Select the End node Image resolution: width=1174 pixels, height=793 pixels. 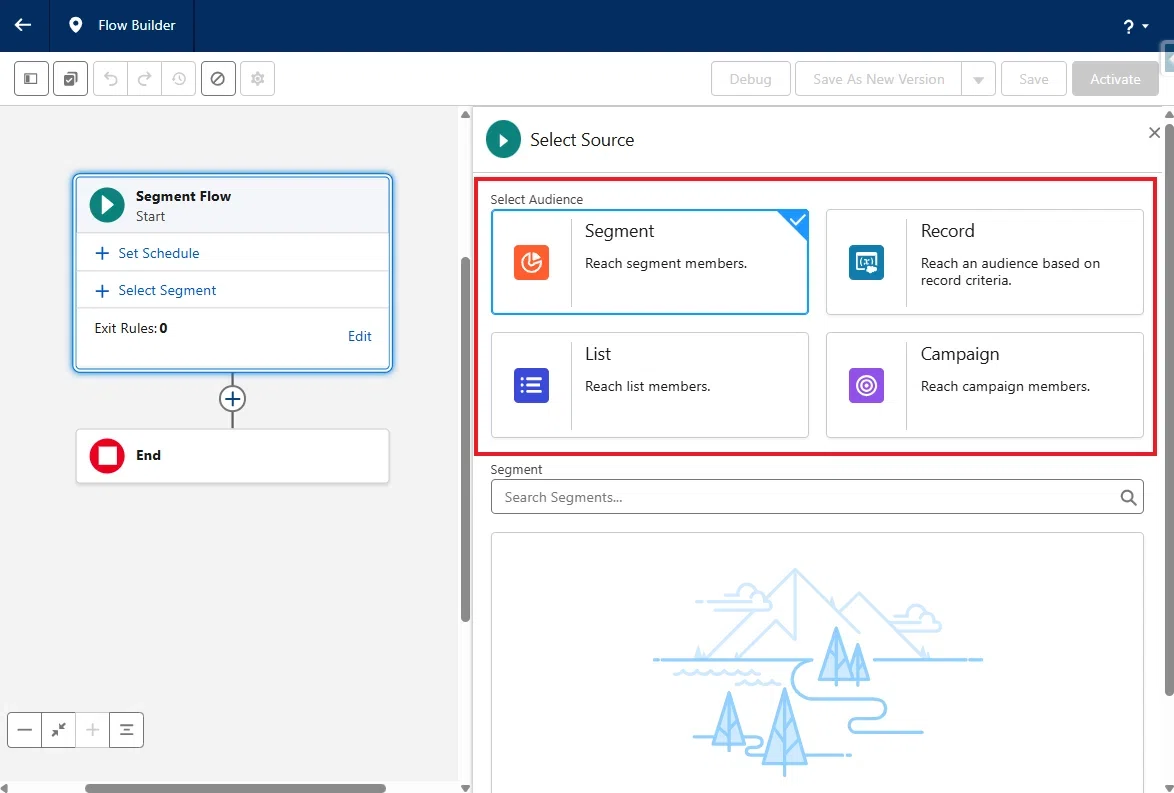[232, 455]
